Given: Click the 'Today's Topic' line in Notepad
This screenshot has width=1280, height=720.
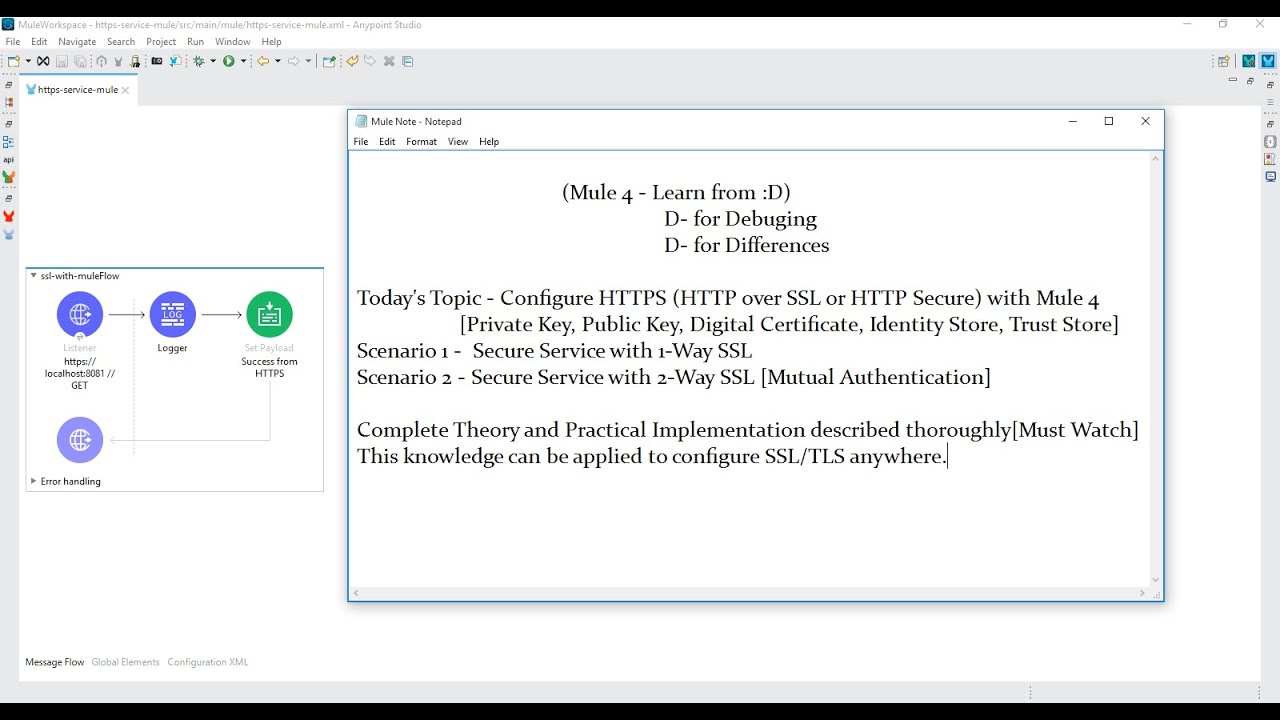Looking at the screenshot, I should (x=728, y=298).
